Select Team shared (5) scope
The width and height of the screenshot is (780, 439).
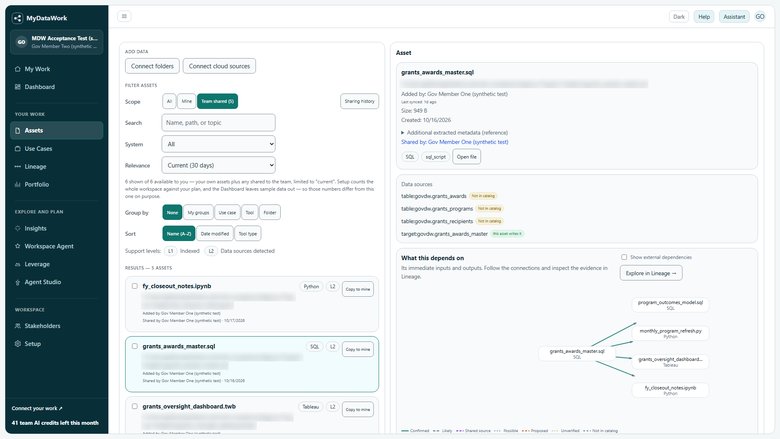[217, 101]
